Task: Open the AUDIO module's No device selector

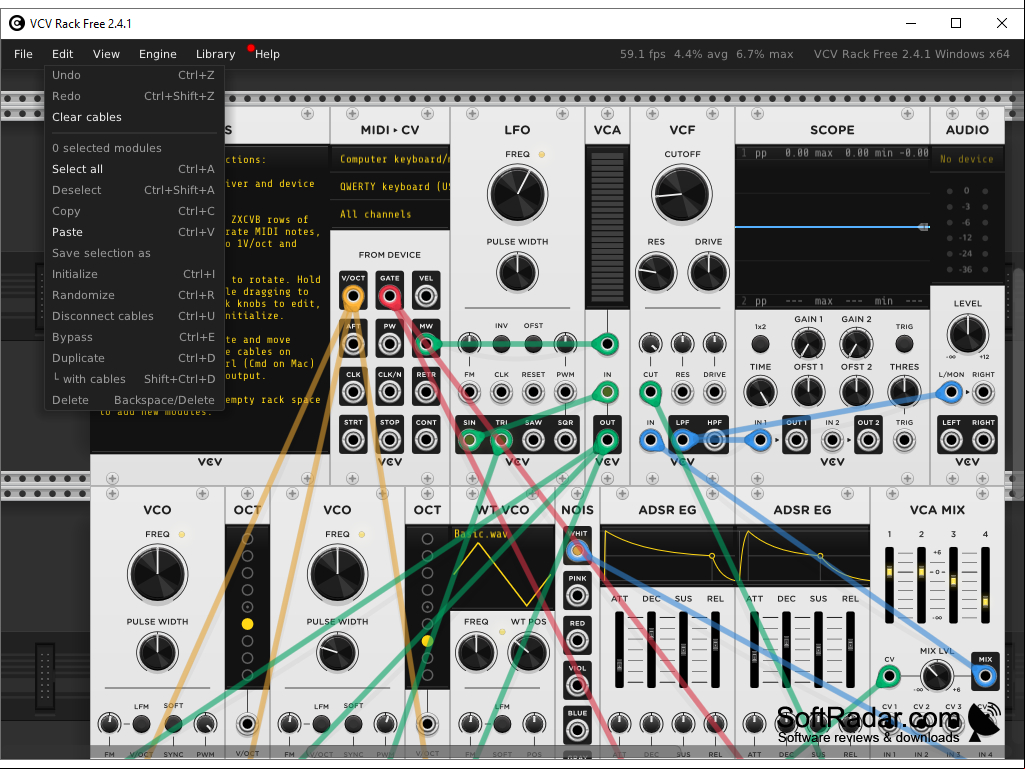Action: click(x=967, y=159)
